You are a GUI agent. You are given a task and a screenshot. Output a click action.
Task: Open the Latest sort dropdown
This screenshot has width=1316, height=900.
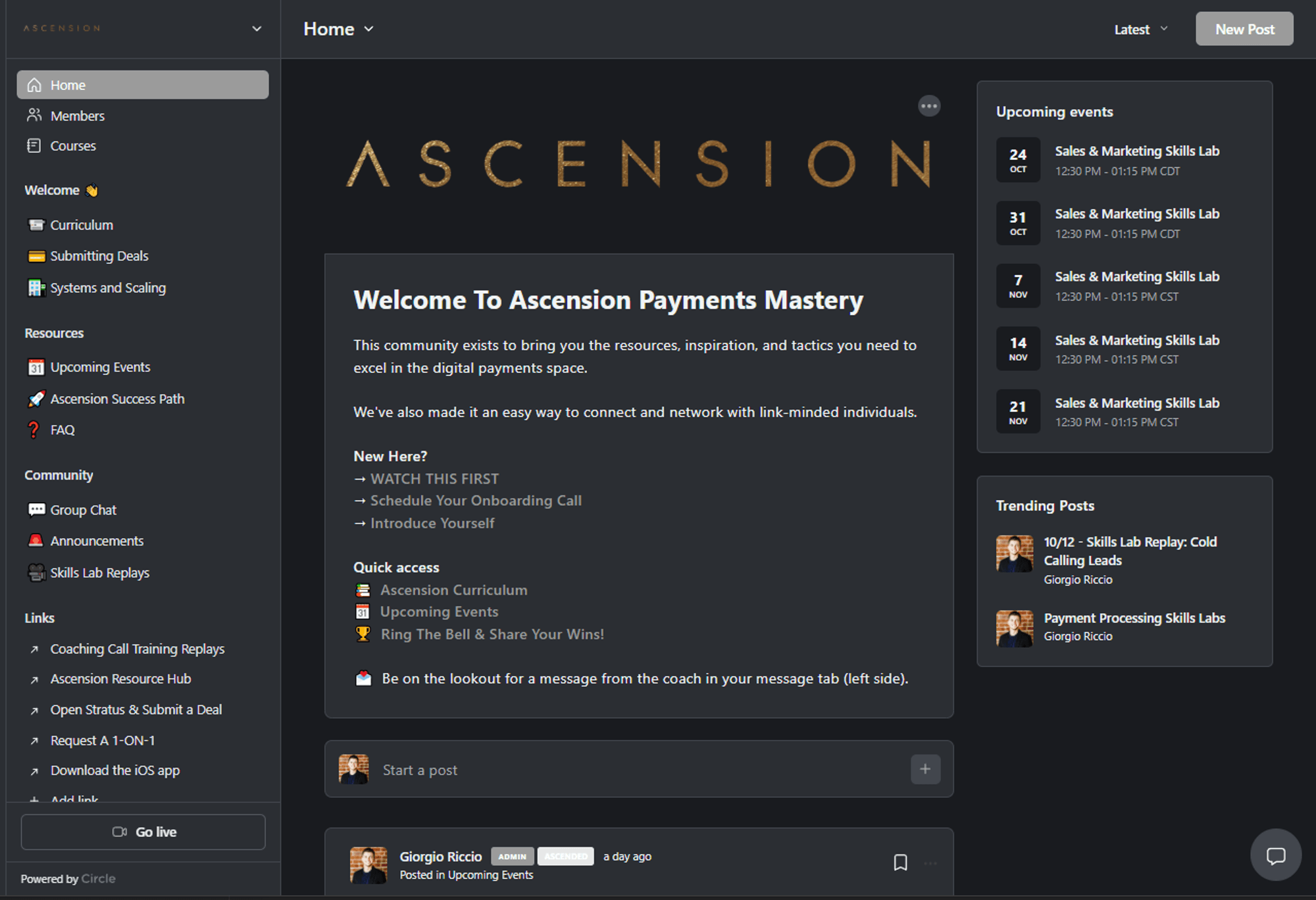1141,30
